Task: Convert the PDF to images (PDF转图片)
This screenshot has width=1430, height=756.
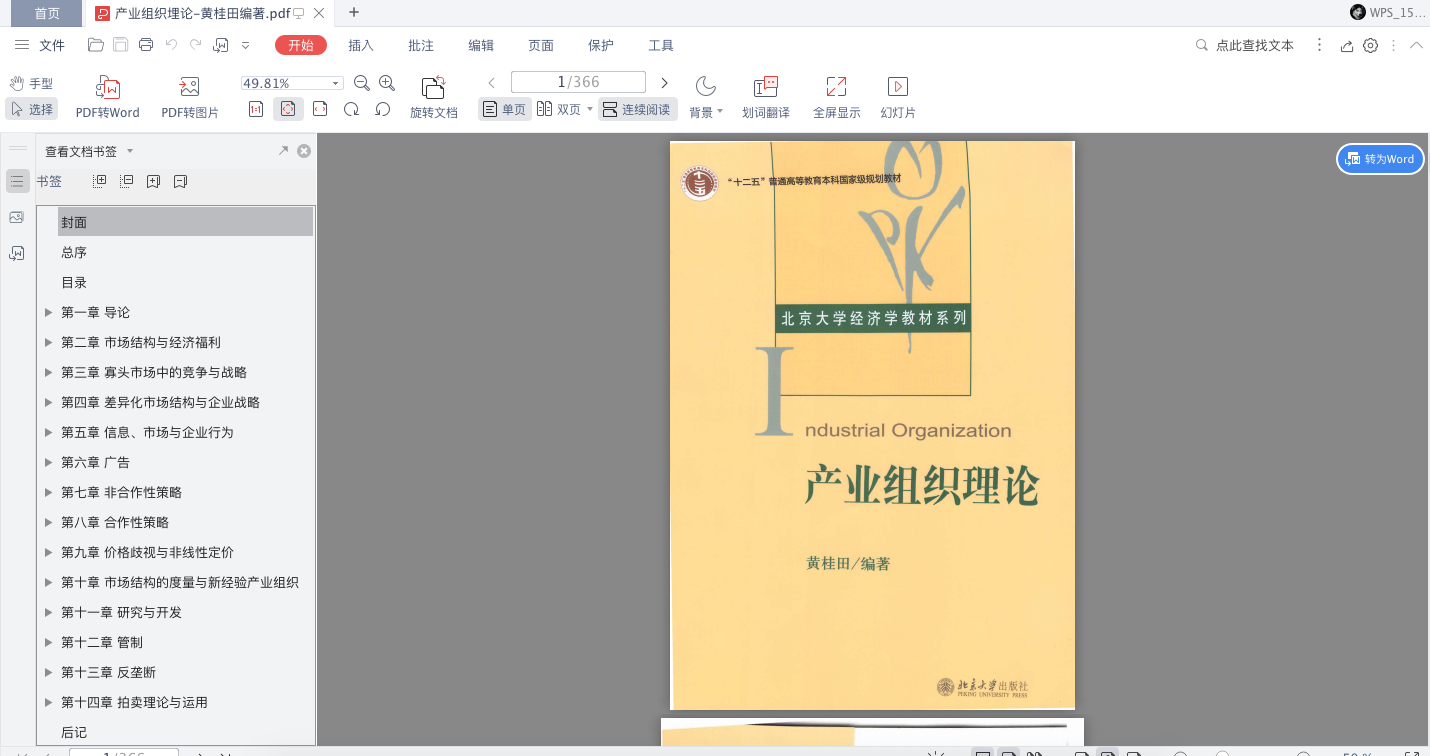Action: click(190, 98)
